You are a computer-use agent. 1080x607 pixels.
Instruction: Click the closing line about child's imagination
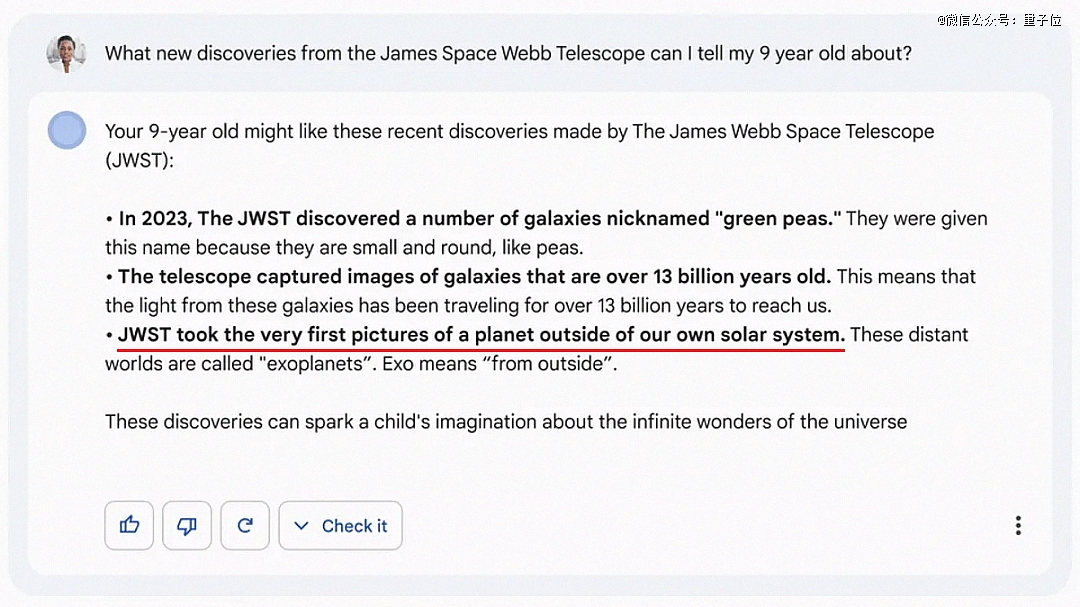[x=506, y=422]
